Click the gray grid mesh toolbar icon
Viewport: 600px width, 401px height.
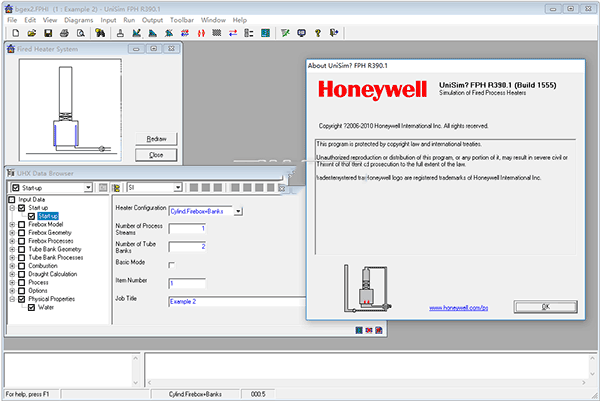coord(217,33)
